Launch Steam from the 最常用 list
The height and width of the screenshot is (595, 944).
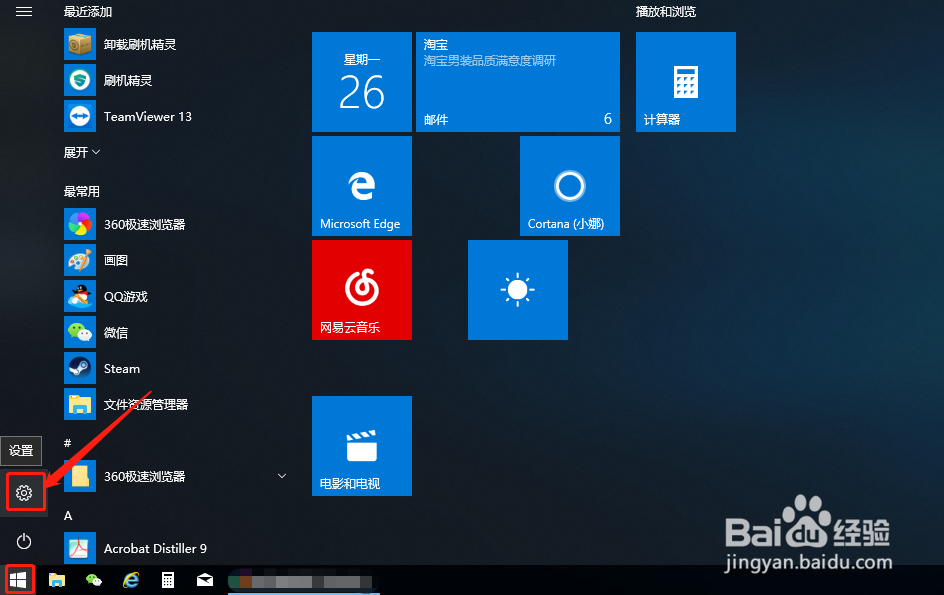pyautogui.click(x=120, y=368)
